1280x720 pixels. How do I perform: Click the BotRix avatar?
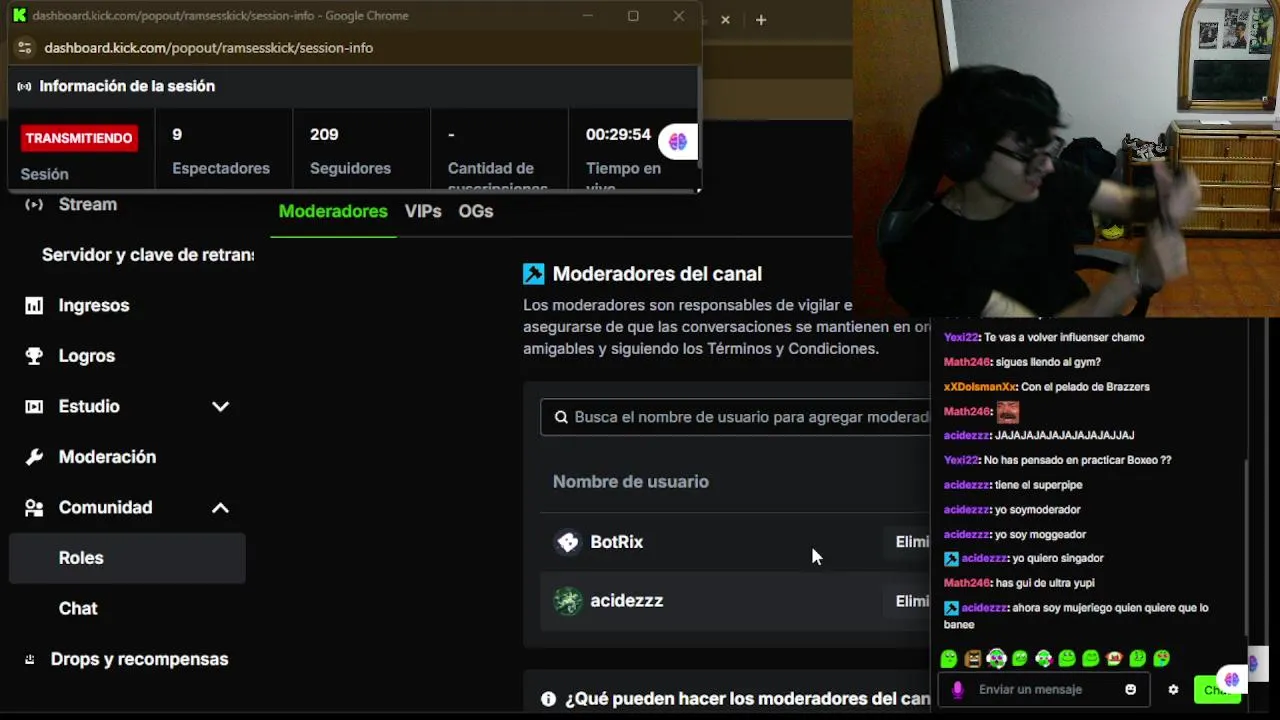(568, 542)
